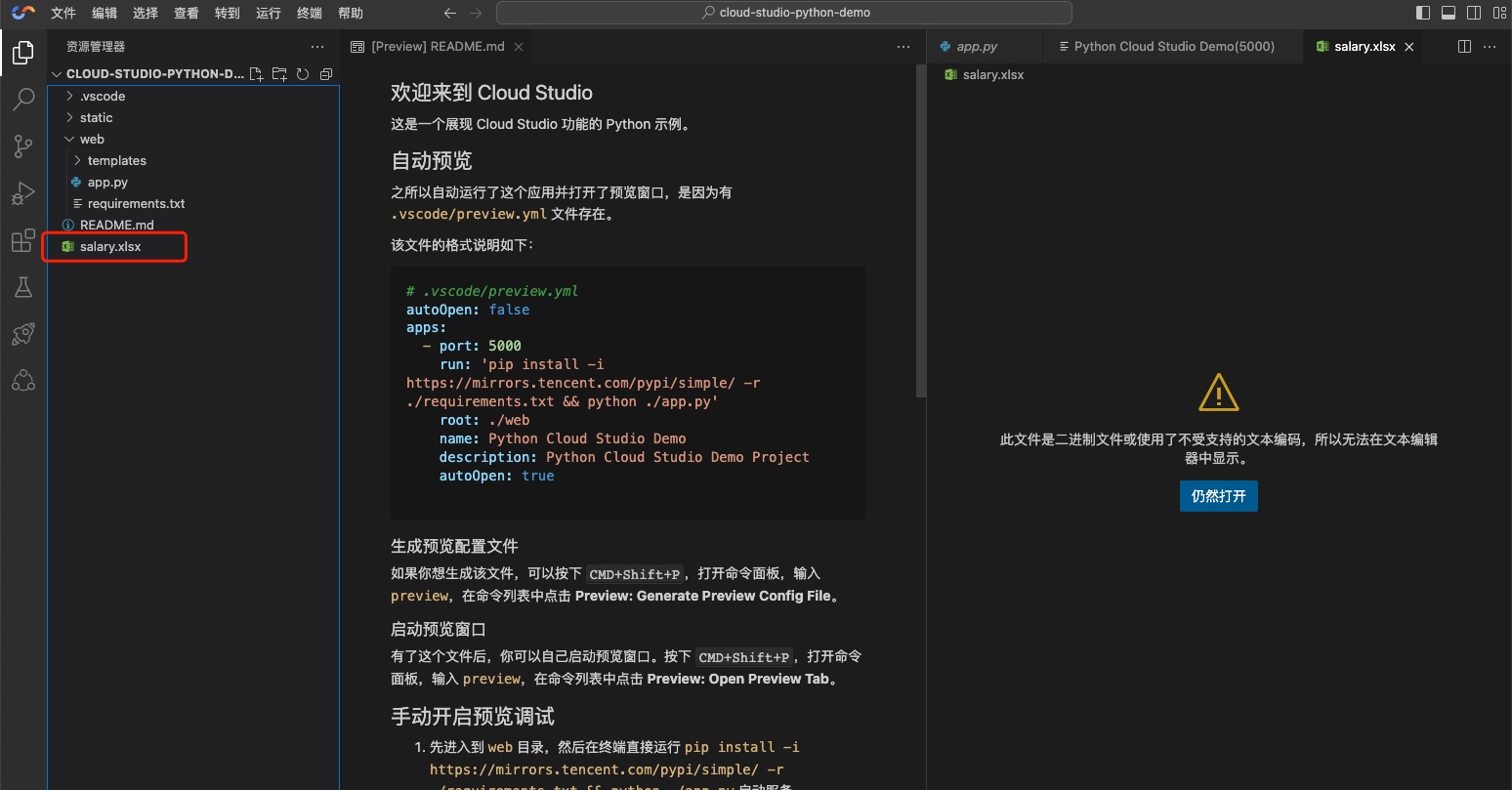
Task: Open requirements.txt in the file tree
Action: click(x=193, y=204)
